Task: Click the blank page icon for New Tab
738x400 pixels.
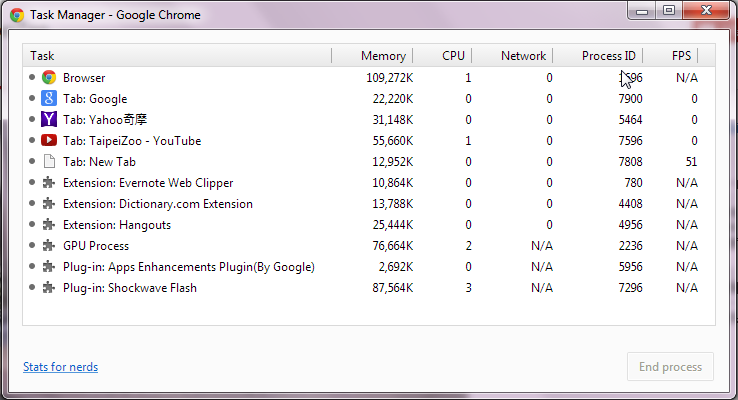Action: (49, 162)
